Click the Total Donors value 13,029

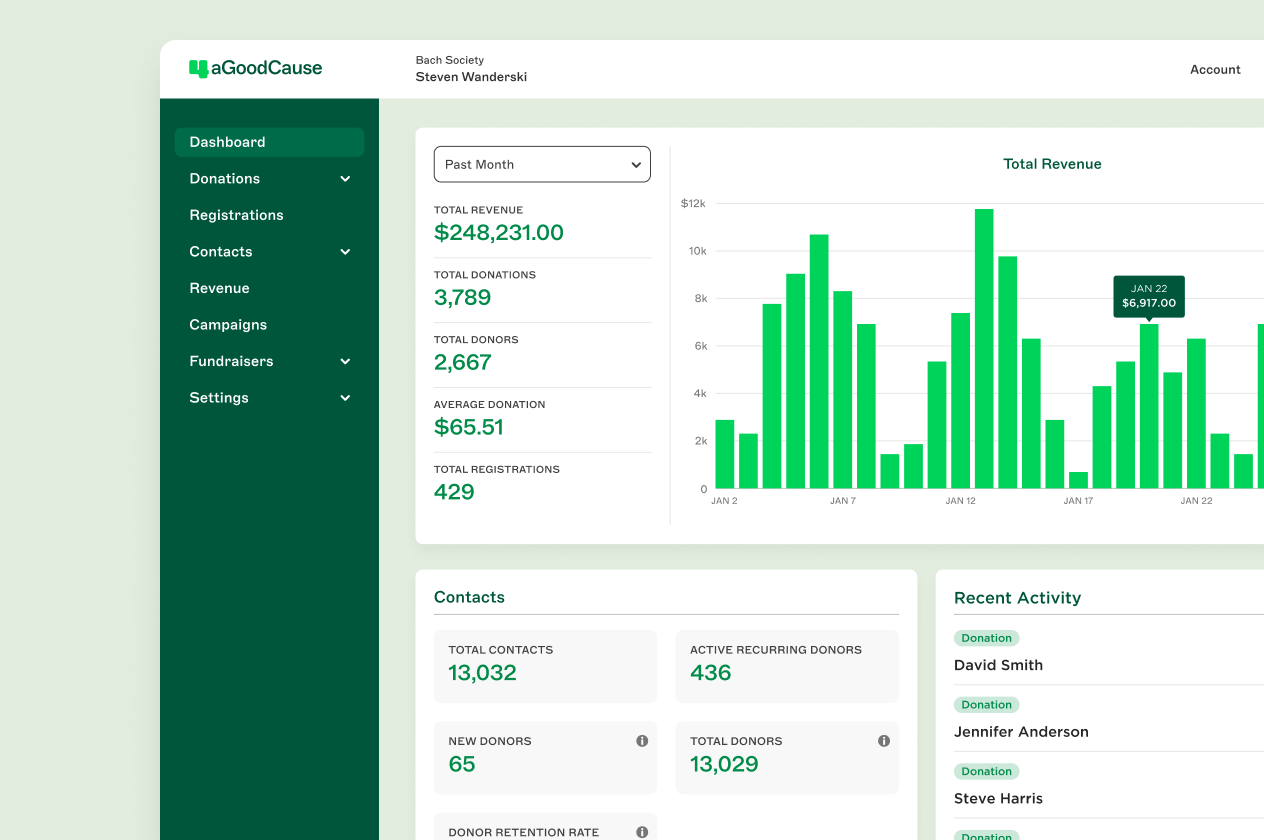(724, 765)
